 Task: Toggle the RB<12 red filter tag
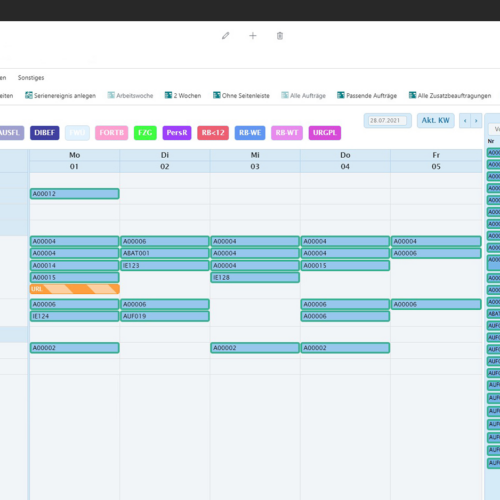(x=213, y=133)
